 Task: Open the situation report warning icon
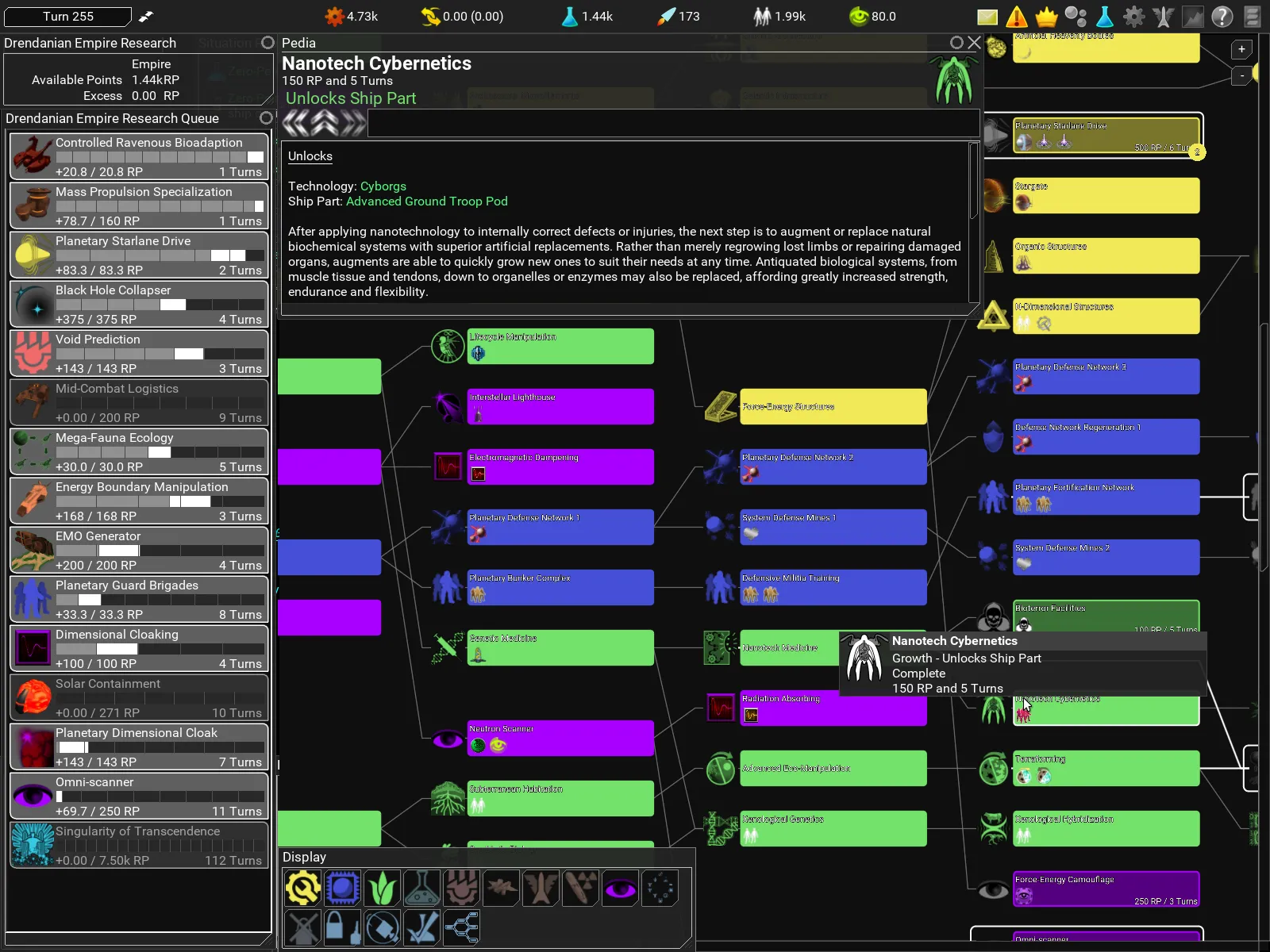(x=1017, y=17)
